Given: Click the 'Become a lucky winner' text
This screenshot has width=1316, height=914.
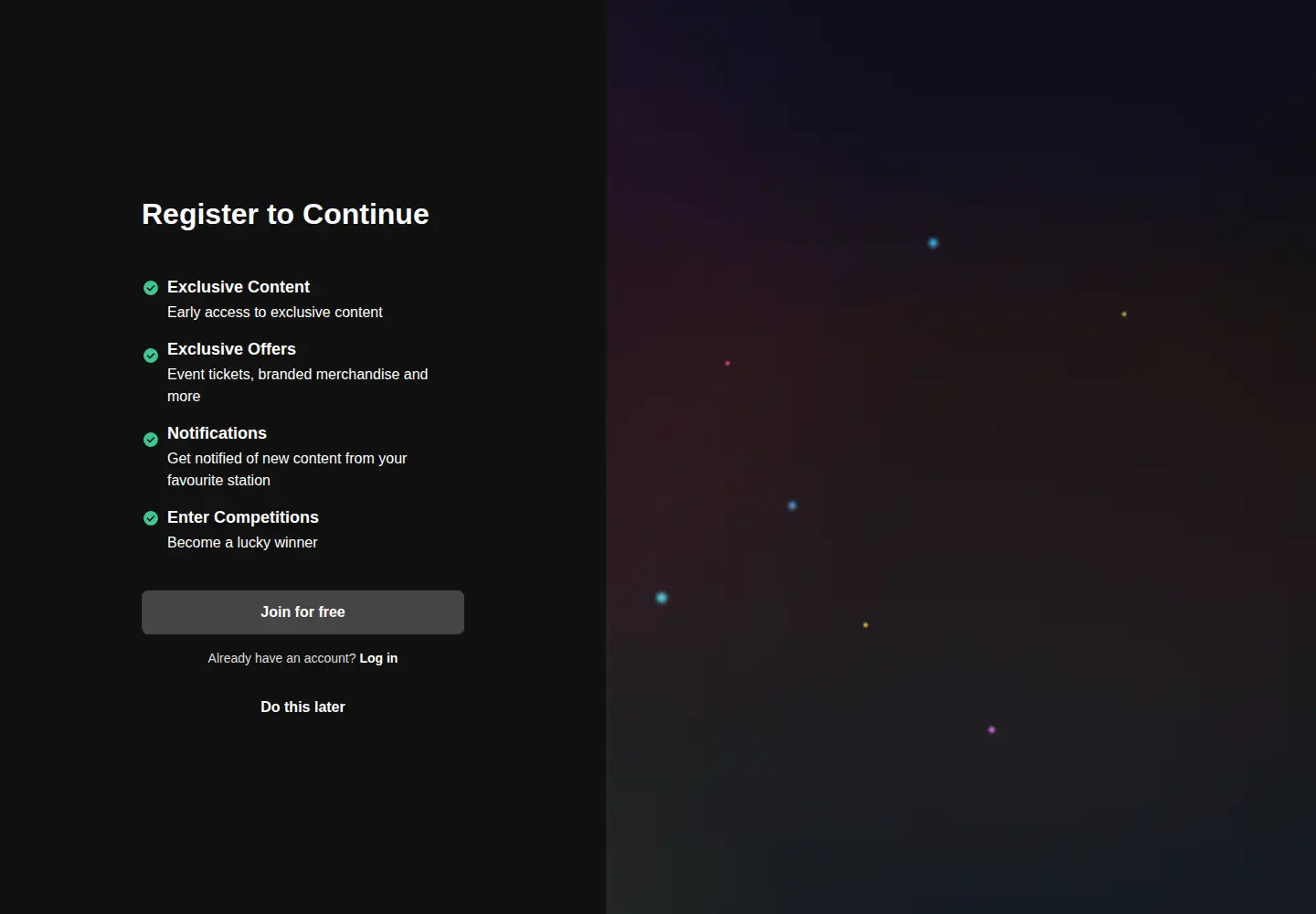Looking at the screenshot, I should [242, 543].
